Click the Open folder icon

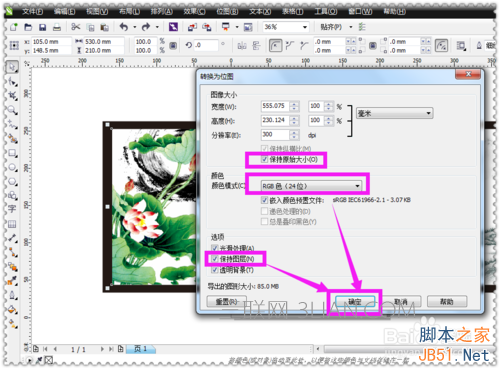(x=28, y=27)
